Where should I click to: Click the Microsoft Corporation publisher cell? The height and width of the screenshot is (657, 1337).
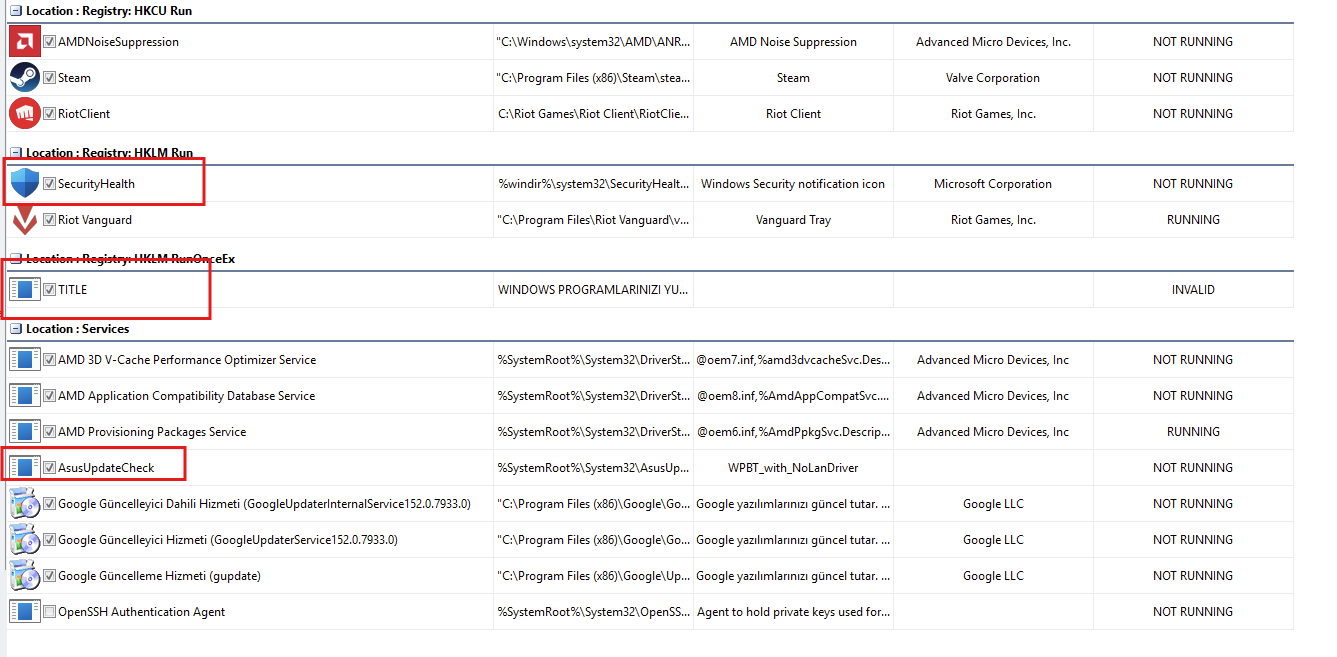pos(993,184)
